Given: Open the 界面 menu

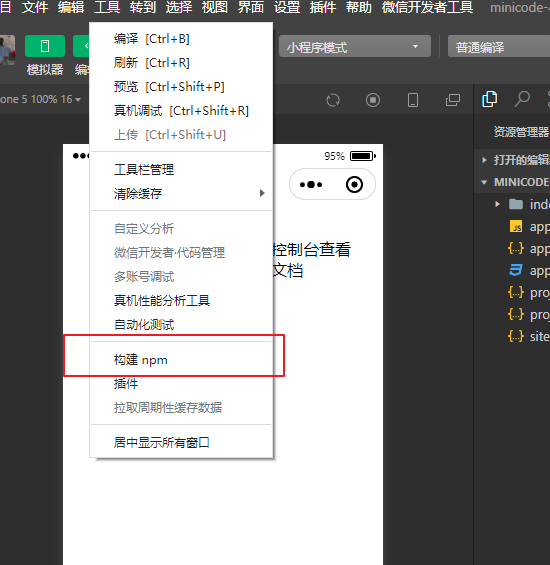Looking at the screenshot, I should click(251, 7).
